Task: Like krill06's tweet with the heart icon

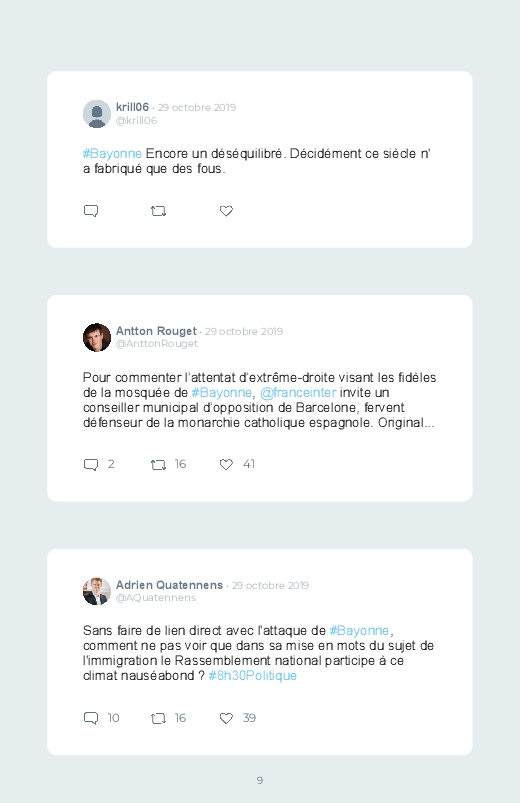Action: [x=226, y=211]
